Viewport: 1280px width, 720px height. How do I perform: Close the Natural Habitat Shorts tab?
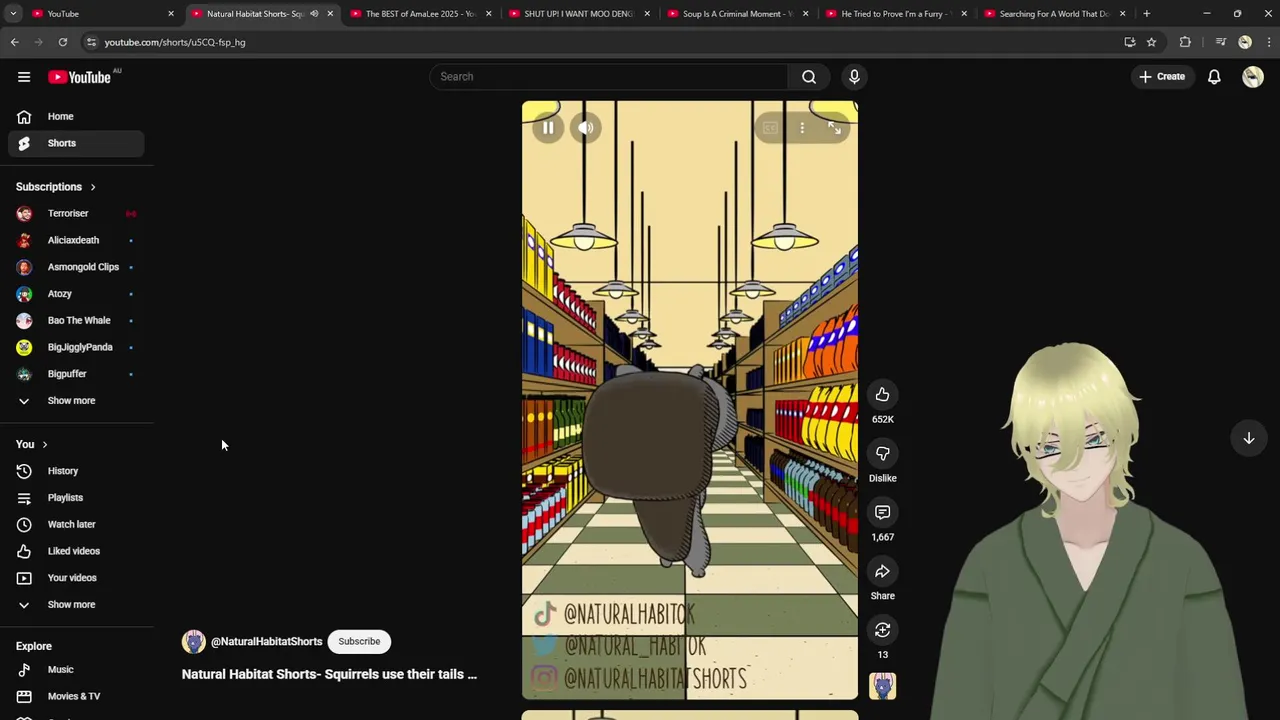(x=330, y=14)
